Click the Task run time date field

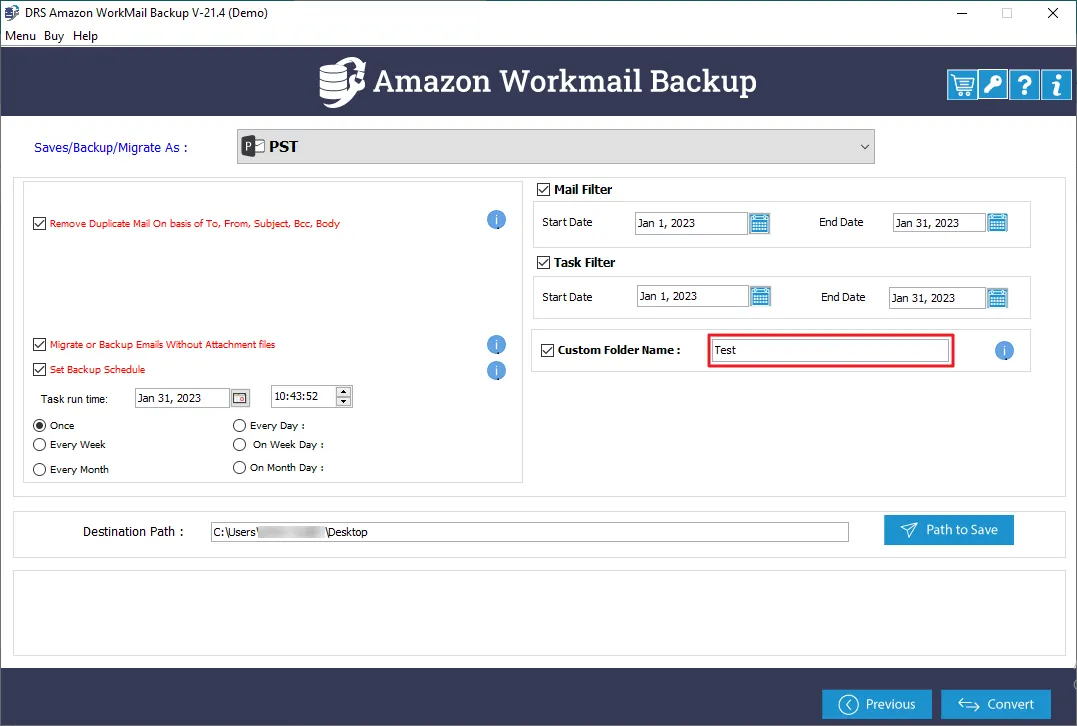click(182, 398)
